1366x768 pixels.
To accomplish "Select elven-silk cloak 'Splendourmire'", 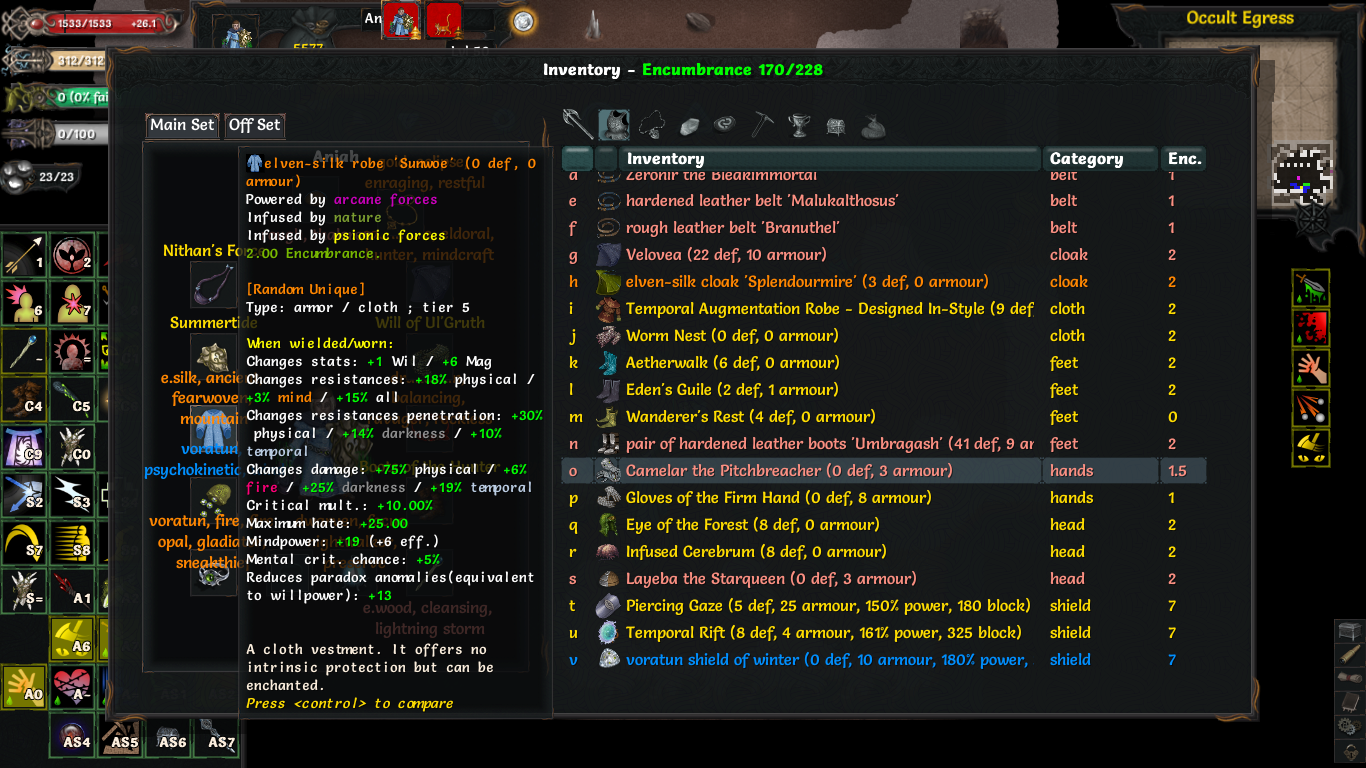I will [x=884, y=282].
